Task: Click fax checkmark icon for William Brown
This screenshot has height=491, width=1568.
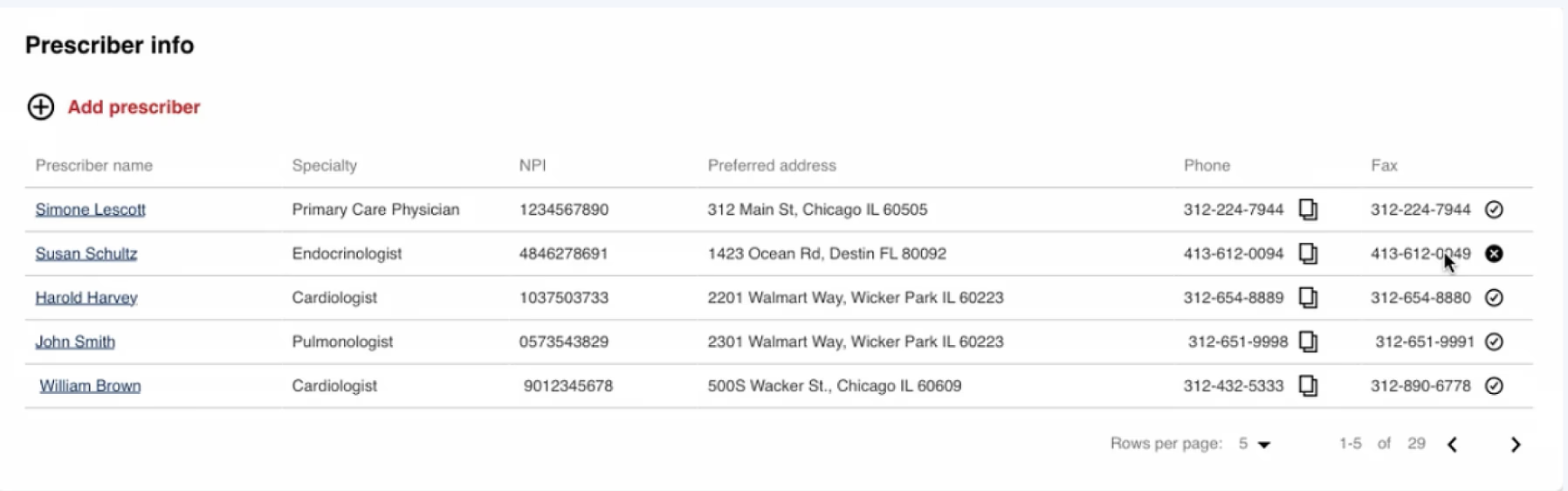Action: coord(1494,385)
